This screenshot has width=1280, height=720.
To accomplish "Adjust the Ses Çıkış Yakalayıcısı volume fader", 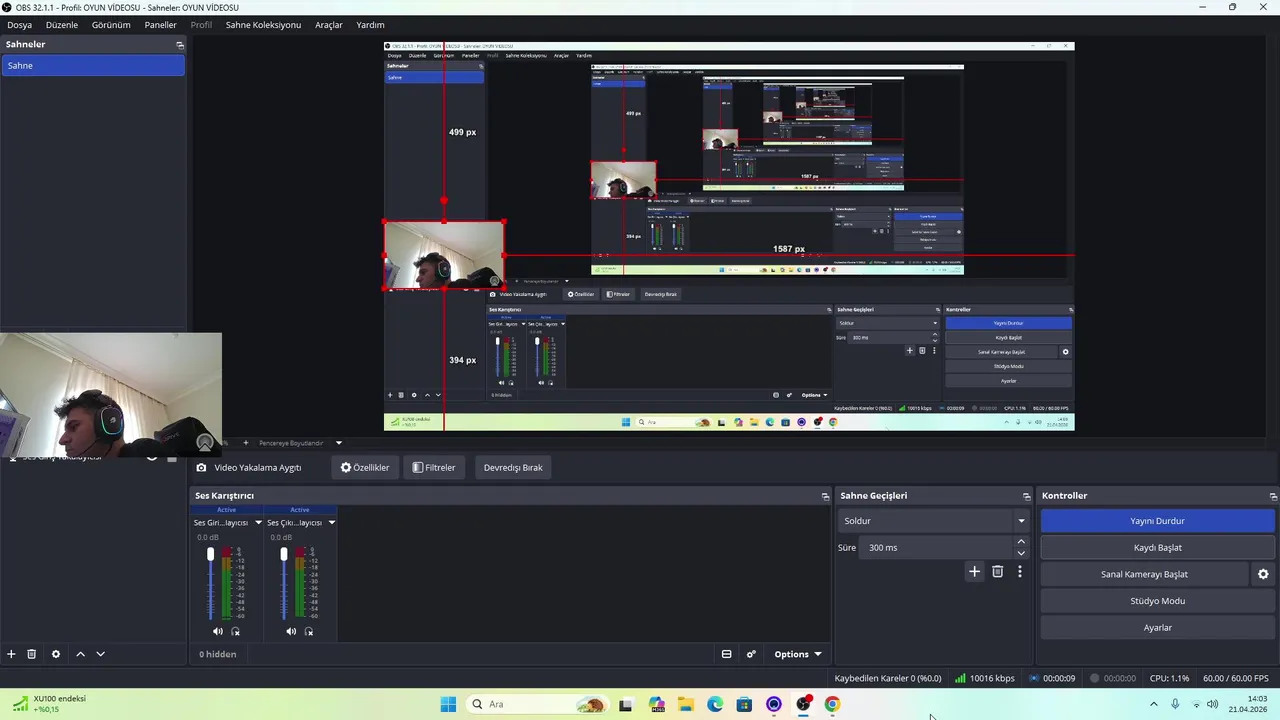I will point(283,555).
